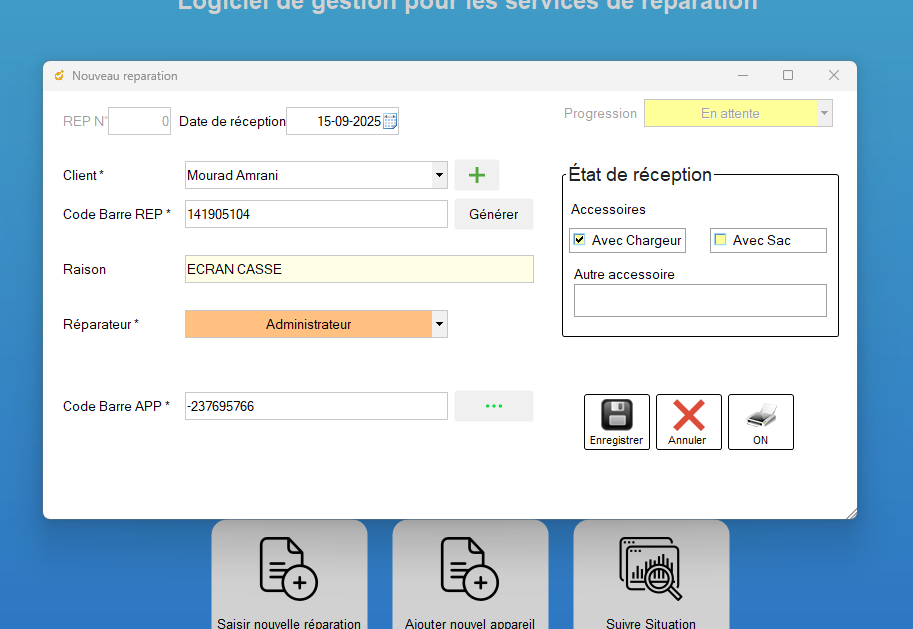Viewport: 913px width, 629px height.
Task: Open the Suivre Situation tile
Action: coord(651,575)
